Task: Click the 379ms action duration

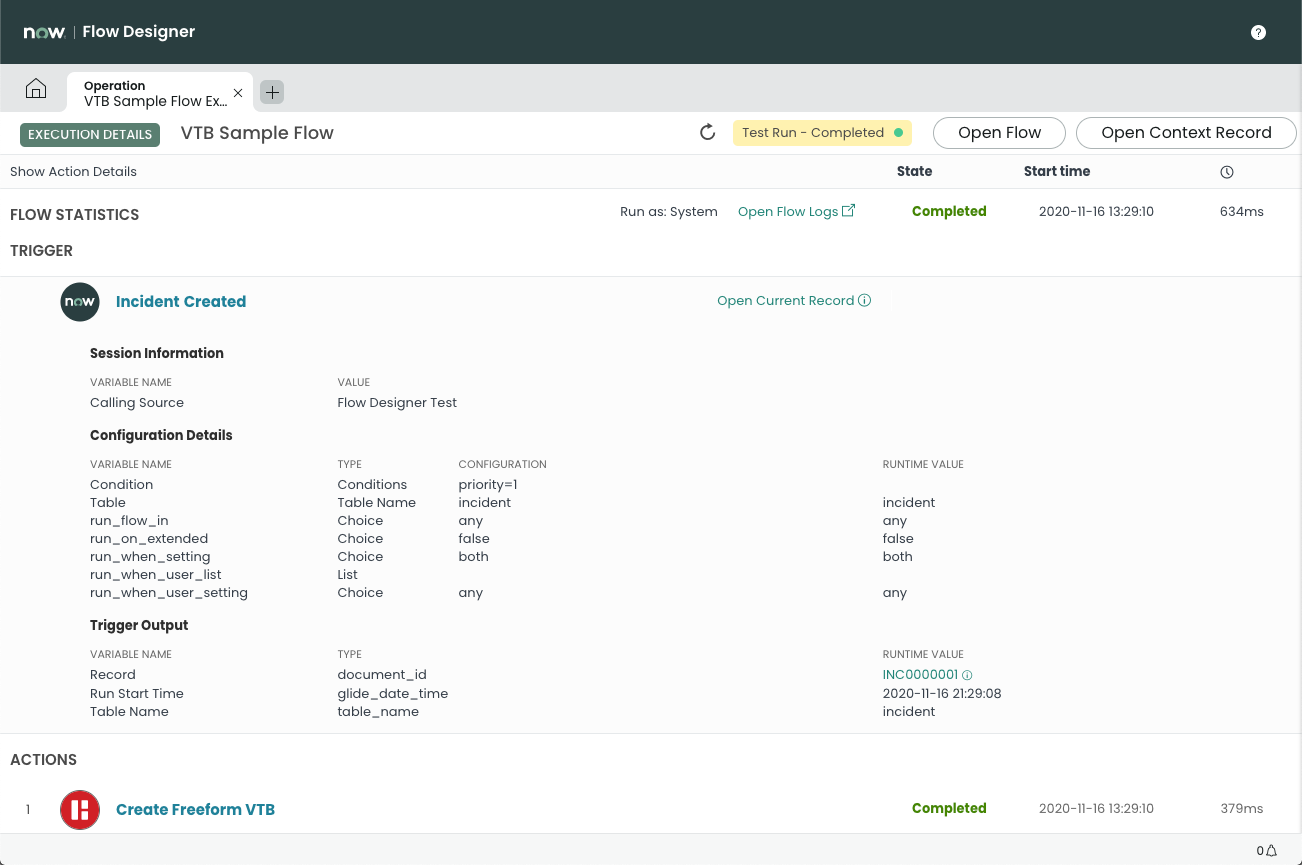Action: click(1242, 809)
